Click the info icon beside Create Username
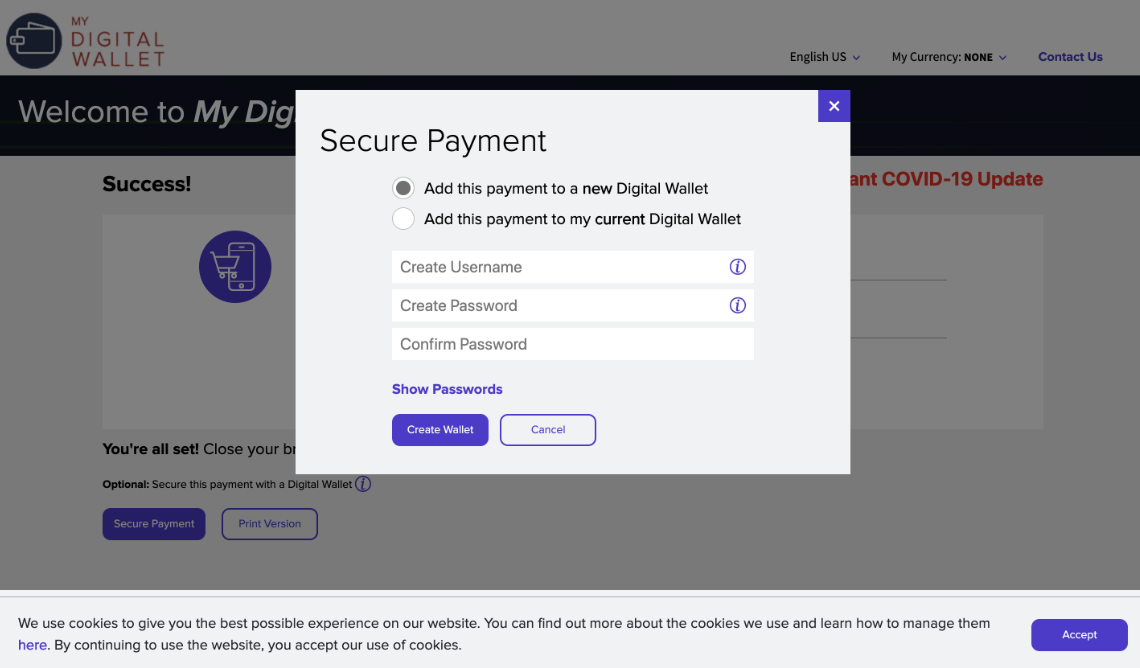 click(x=738, y=267)
